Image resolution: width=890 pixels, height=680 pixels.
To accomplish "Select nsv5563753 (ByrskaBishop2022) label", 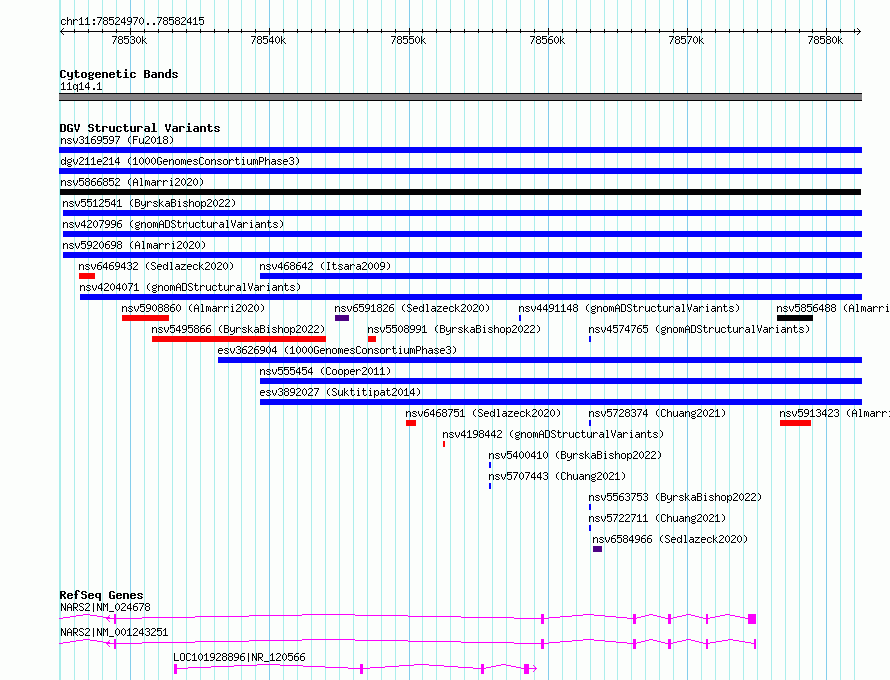I will point(675,497).
